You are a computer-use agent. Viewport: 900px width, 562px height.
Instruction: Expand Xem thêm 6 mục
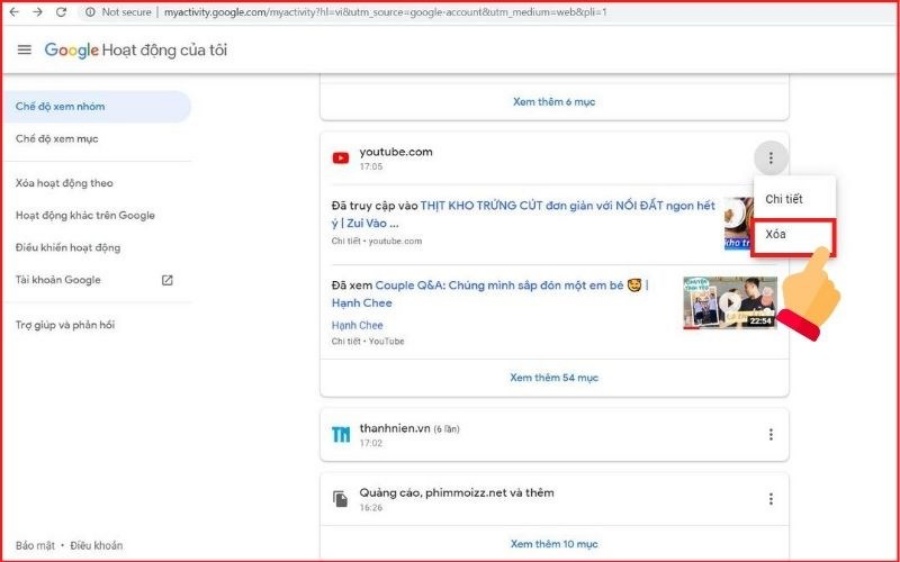[554, 102]
